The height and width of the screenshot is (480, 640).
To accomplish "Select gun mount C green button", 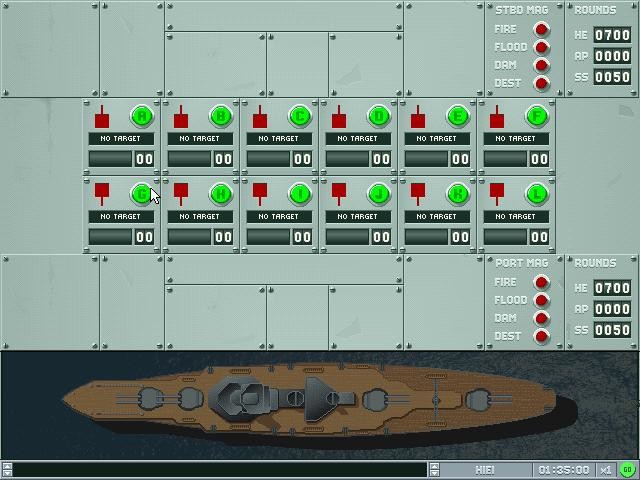I will coord(300,116).
